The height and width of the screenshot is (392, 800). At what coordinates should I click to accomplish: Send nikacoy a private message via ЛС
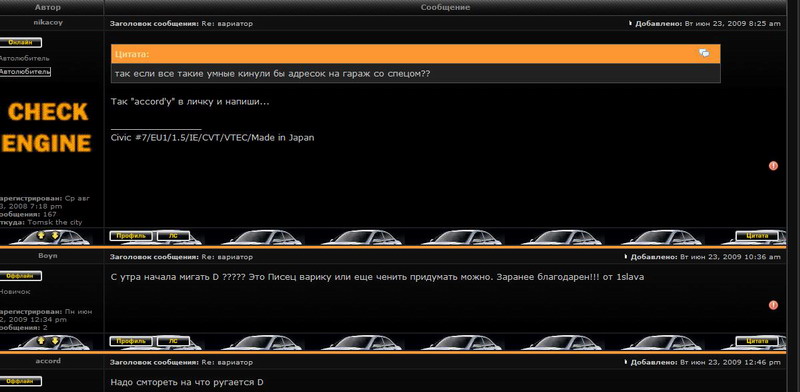point(173,236)
